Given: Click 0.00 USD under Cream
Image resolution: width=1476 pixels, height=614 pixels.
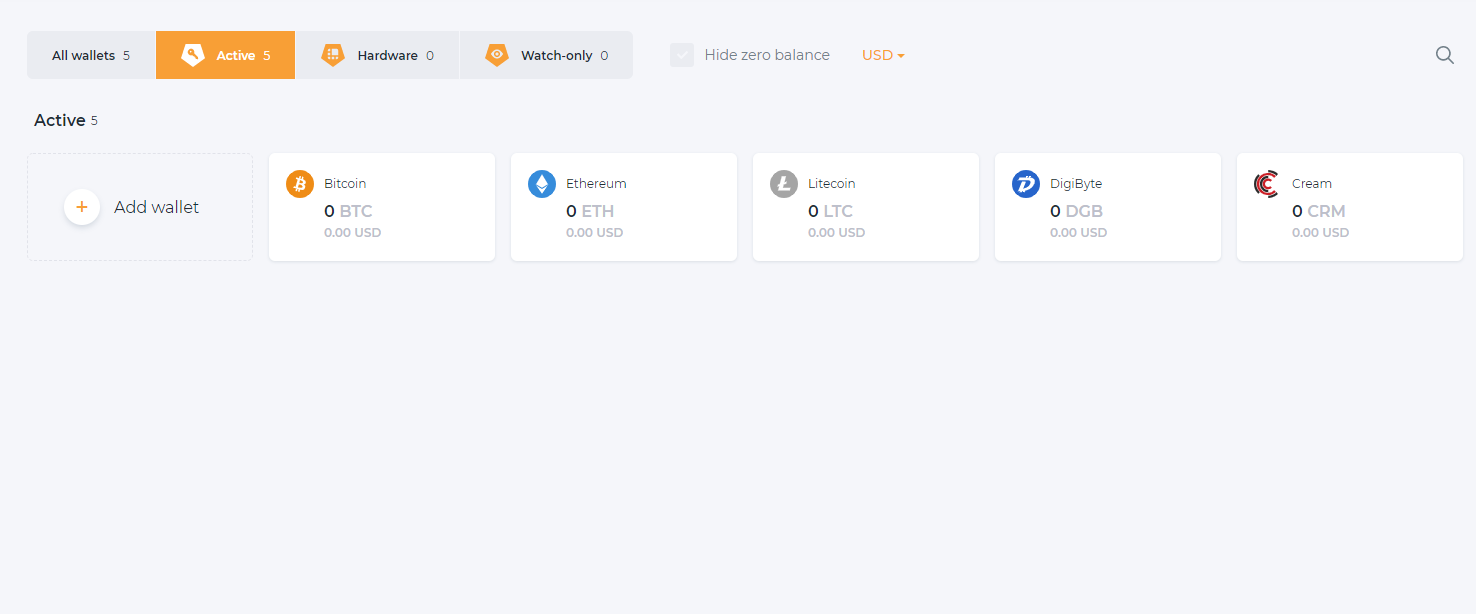Looking at the screenshot, I should pyautogui.click(x=1321, y=233).
